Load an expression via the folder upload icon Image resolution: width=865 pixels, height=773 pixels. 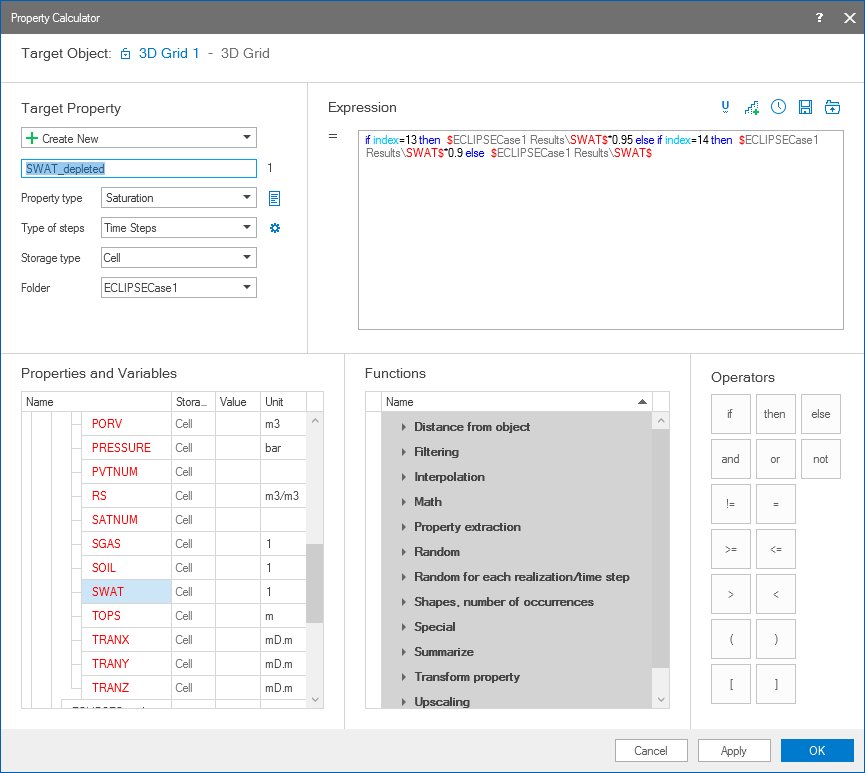pos(831,107)
